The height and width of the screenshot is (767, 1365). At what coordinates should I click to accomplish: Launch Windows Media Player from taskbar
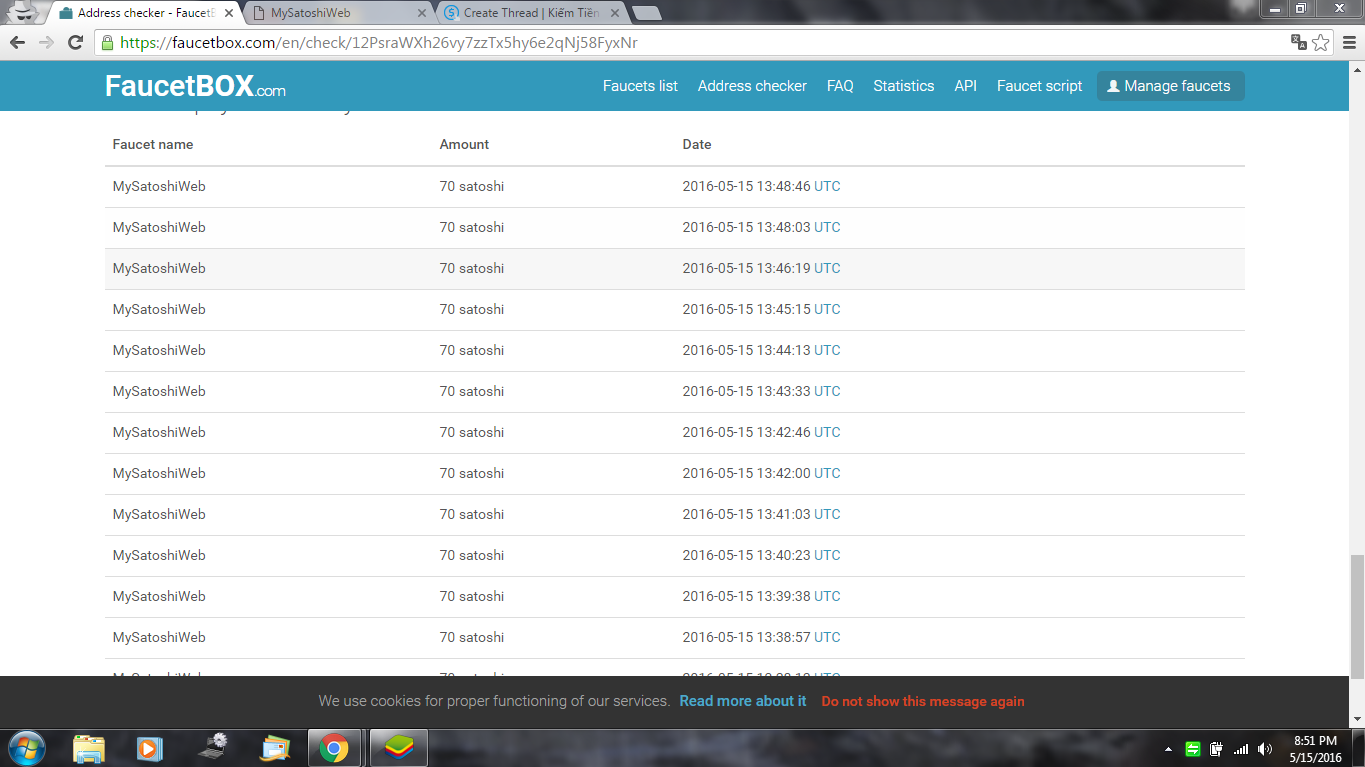coord(149,748)
